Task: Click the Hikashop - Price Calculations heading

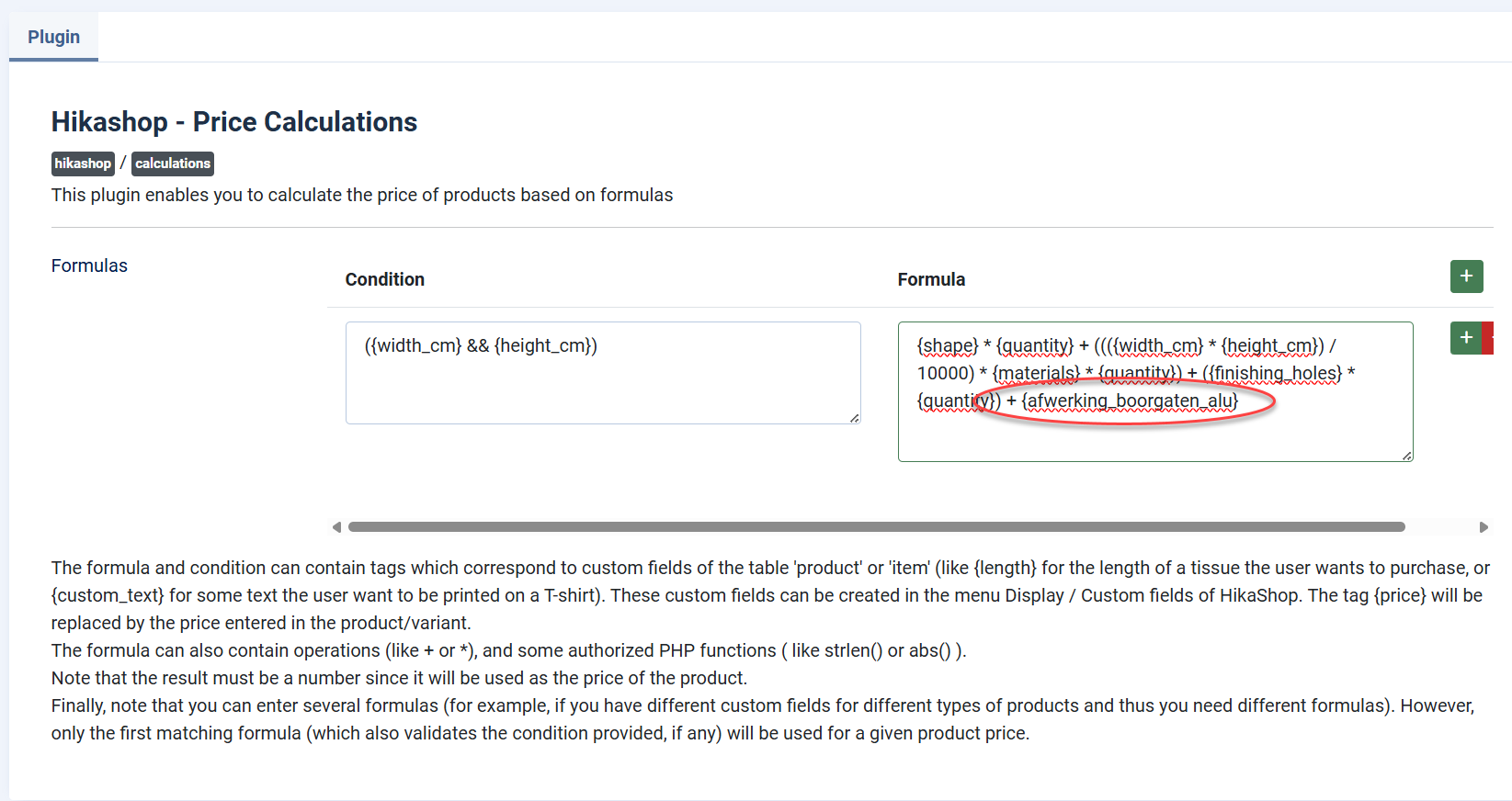Action: 234,122
